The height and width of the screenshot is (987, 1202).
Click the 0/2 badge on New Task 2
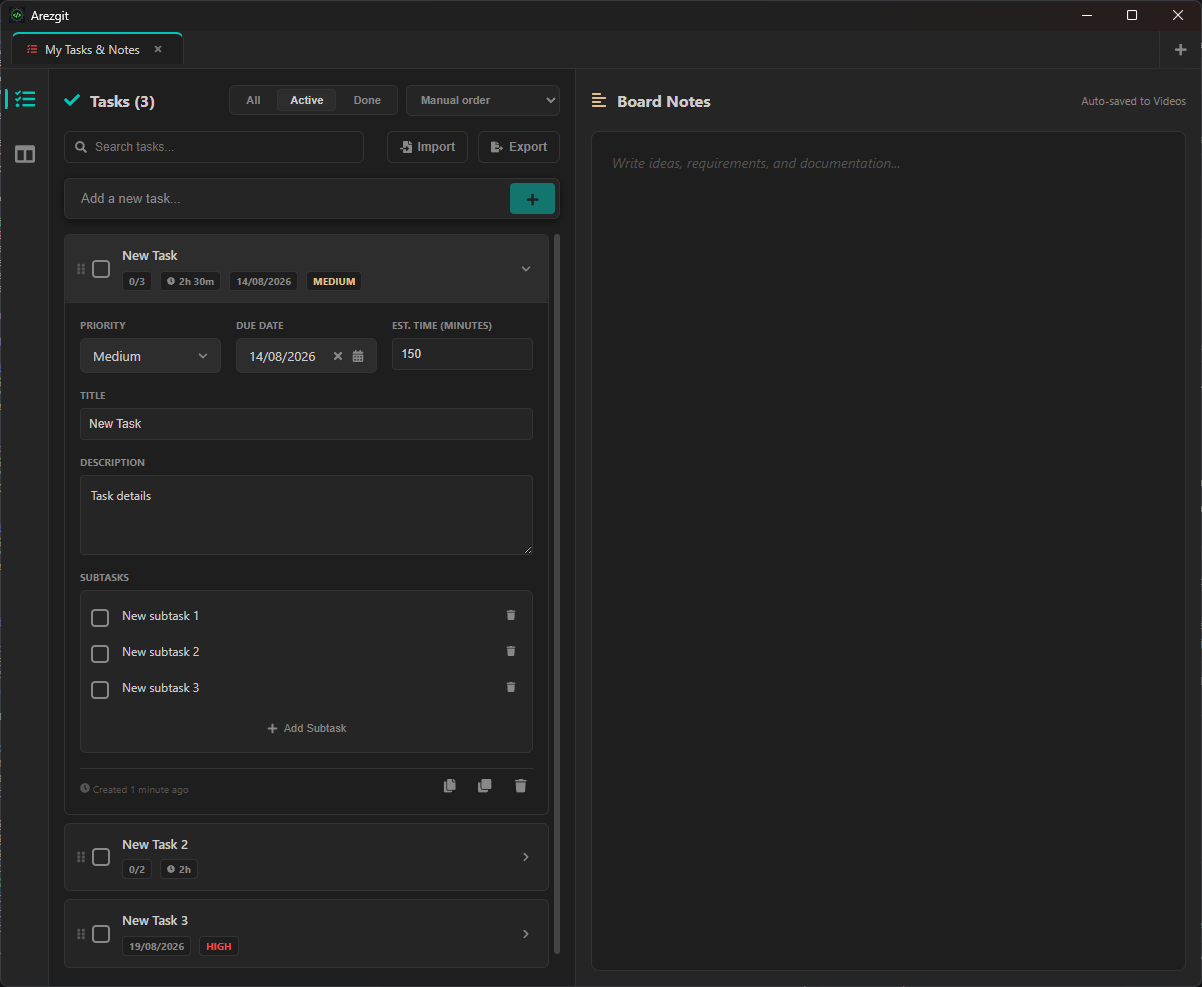(x=137, y=870)
